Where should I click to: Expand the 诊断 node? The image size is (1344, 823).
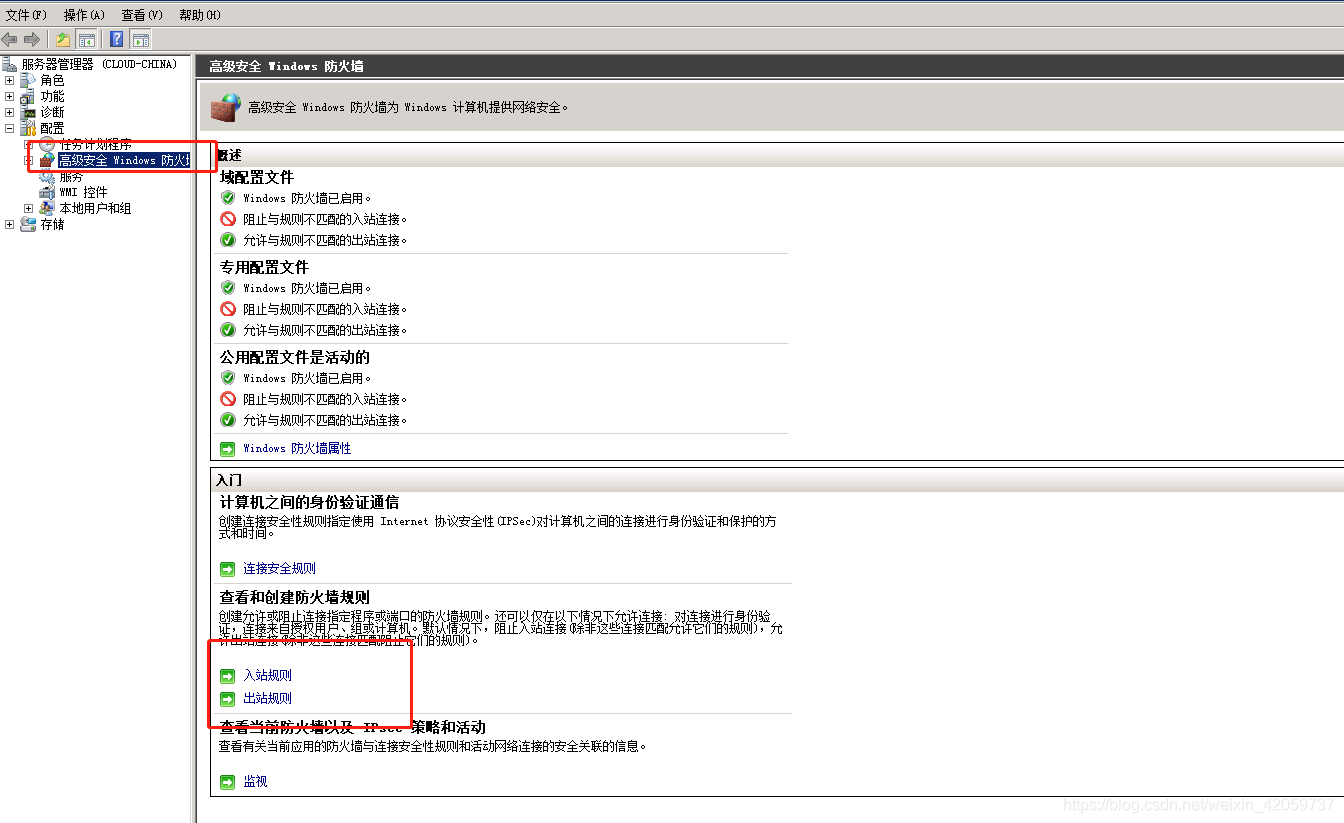point(10,112)
